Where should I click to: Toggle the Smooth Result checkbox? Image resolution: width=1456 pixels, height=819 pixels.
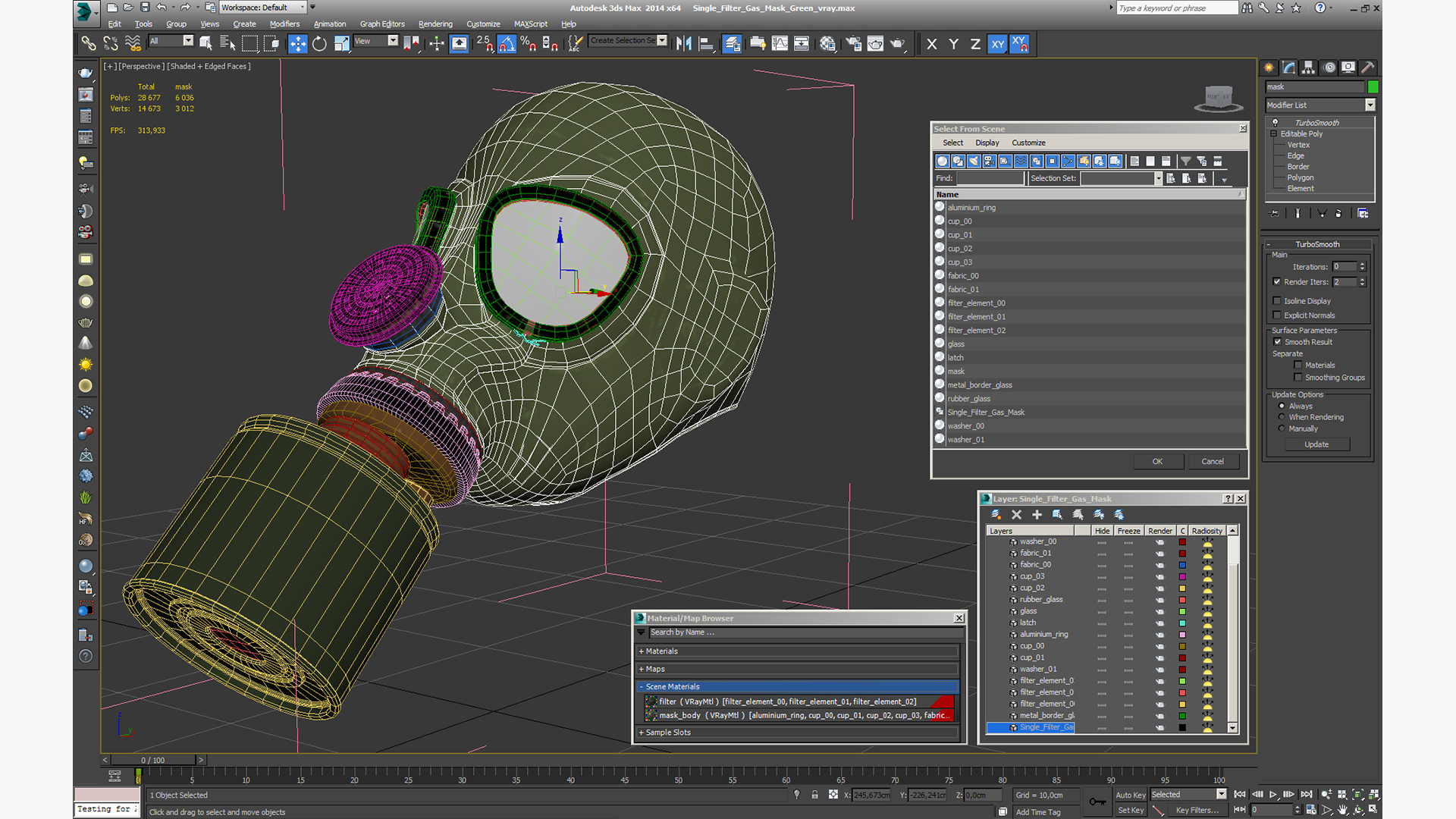click(1278, 342)
